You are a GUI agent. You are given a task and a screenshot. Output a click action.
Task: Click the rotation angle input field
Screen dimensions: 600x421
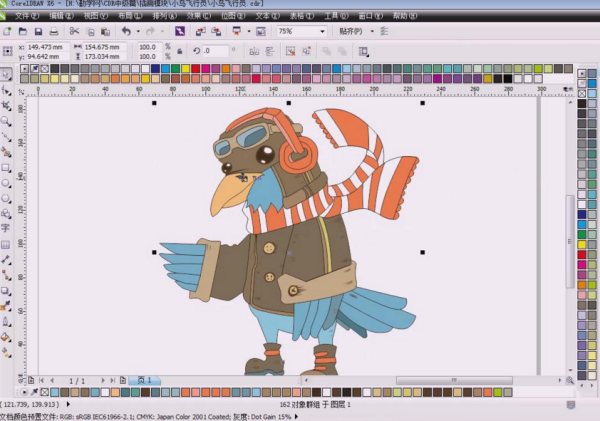click(x=215, y=51)
